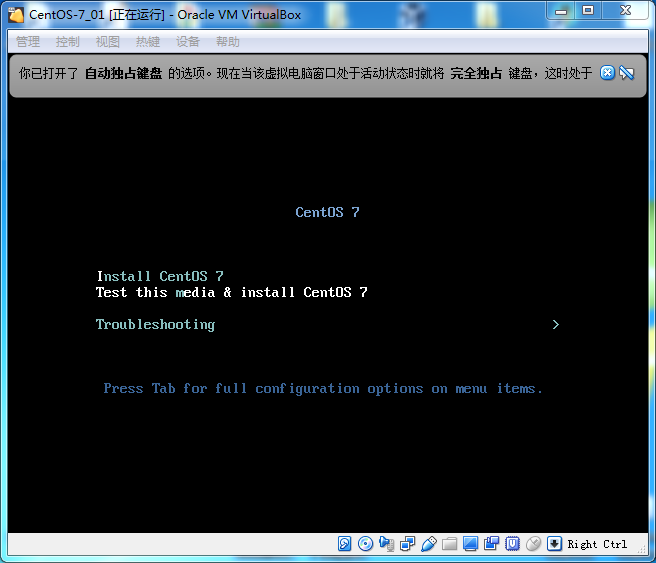This screenshot has height=563, width=656.
Task: Click the Press Tab configuration hint text
Action: pos(323,389)
